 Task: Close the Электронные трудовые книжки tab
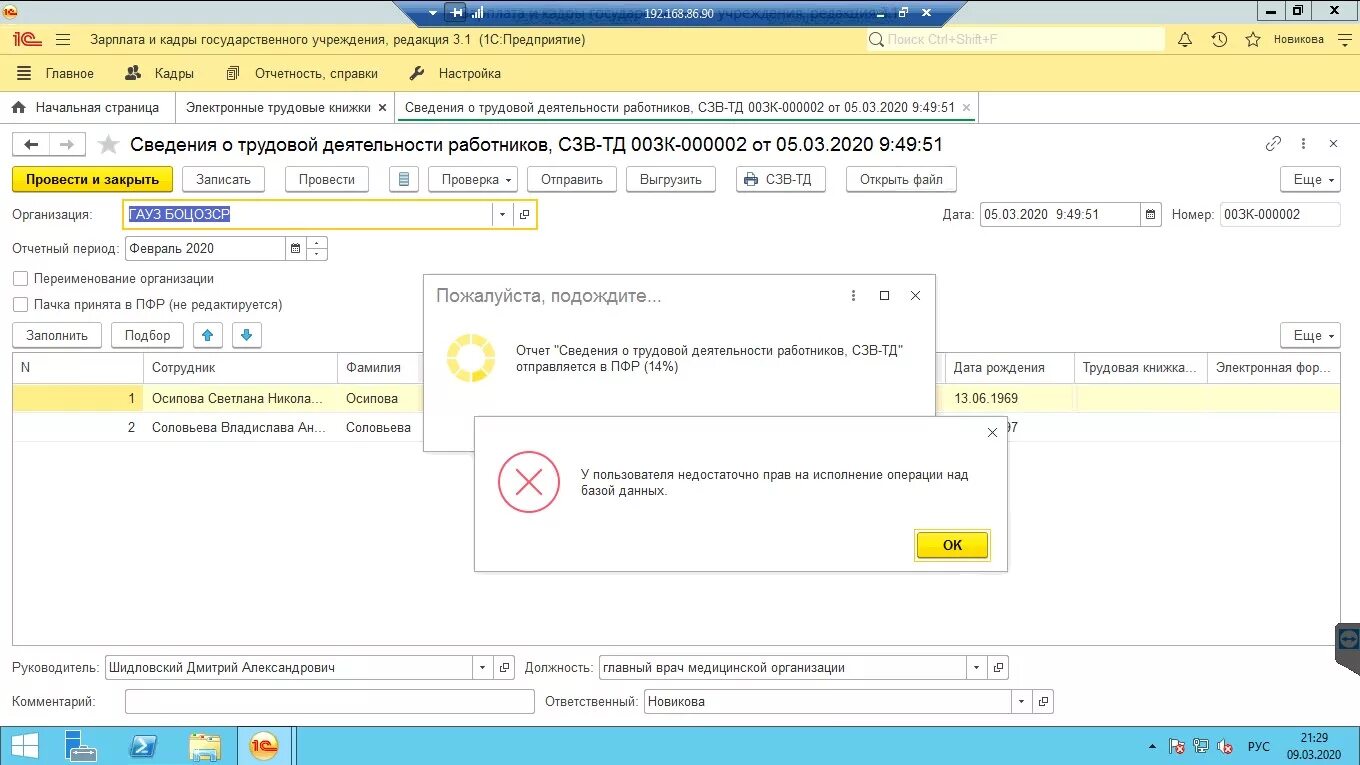[x=382, y=107]
